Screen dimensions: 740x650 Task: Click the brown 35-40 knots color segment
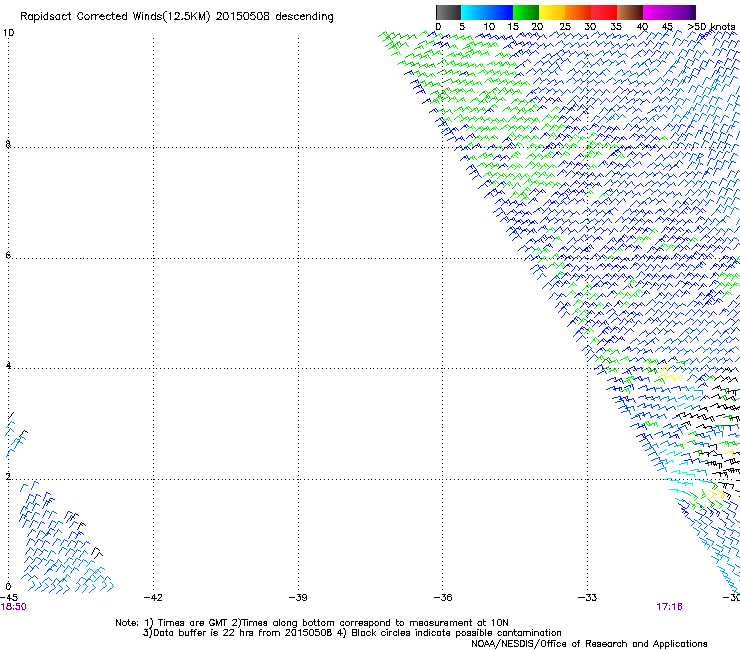(x=630, y=12)
